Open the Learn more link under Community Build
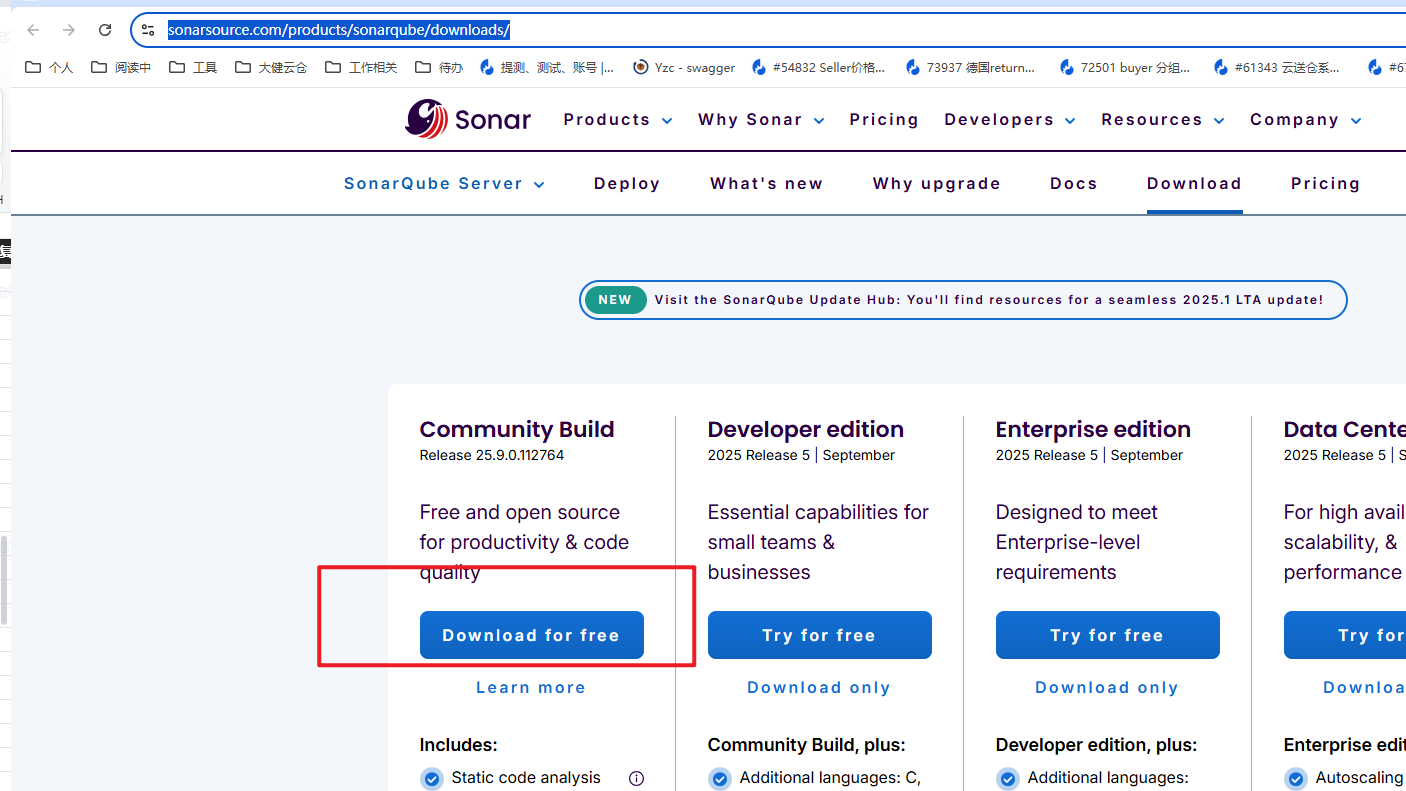 (530, 687)
